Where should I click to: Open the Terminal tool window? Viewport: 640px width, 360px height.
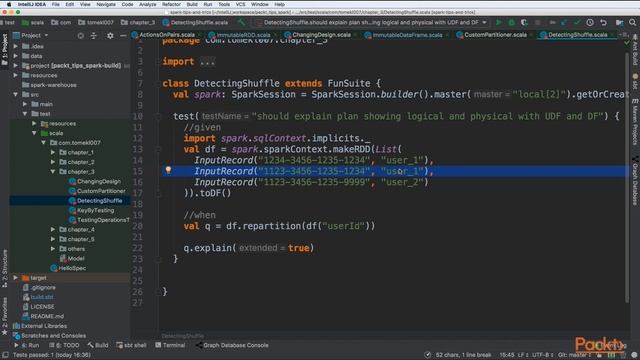click(170, 345)
